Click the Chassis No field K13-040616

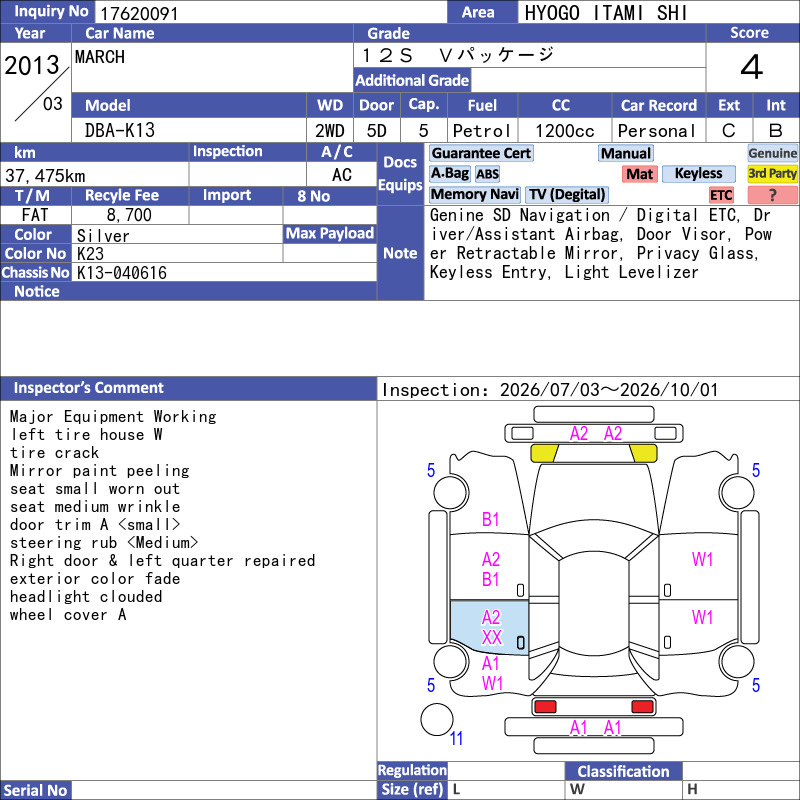(224, 272)
